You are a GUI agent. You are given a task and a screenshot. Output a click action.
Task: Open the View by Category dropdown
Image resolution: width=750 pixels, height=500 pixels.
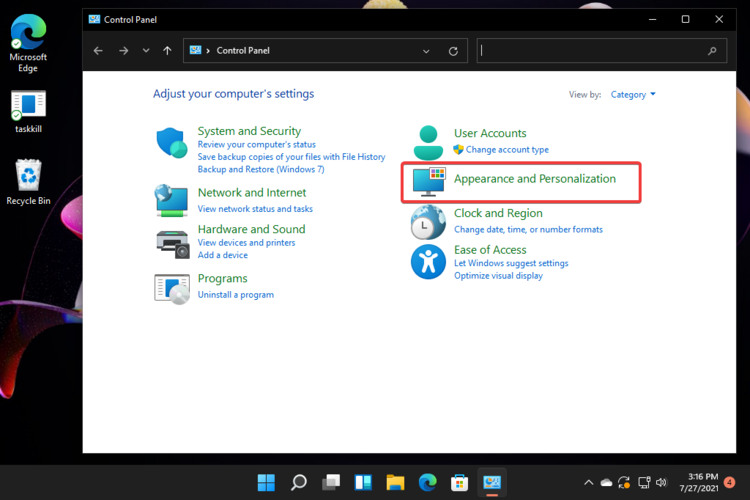coord(633,95)
